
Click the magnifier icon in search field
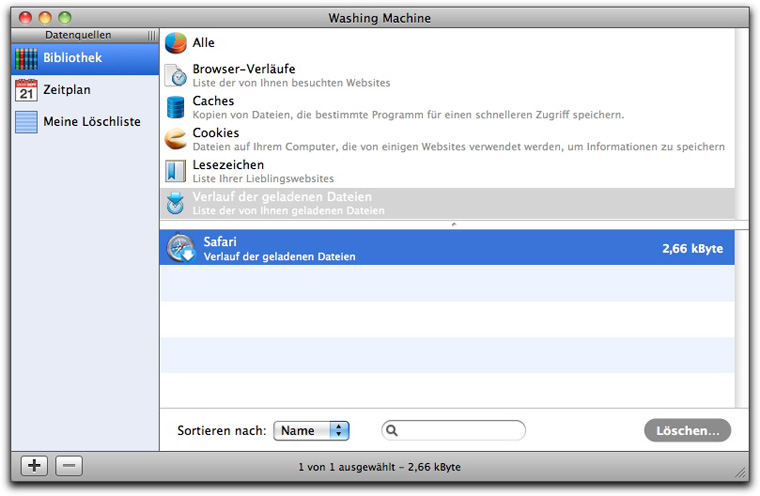click(392, 431)
